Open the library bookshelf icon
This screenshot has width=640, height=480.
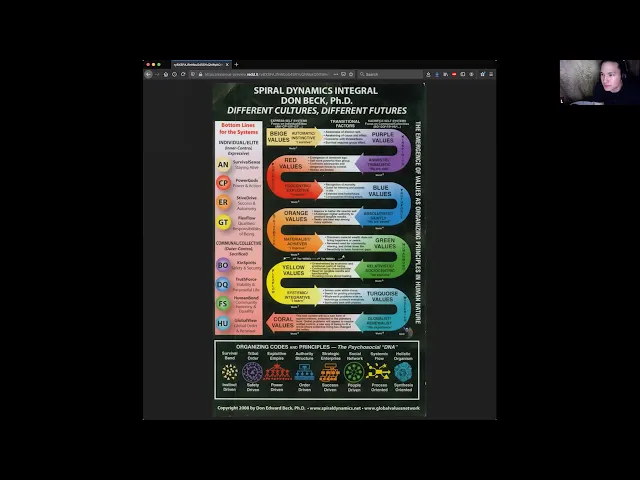pyautogui.click(x=445, y=74)
